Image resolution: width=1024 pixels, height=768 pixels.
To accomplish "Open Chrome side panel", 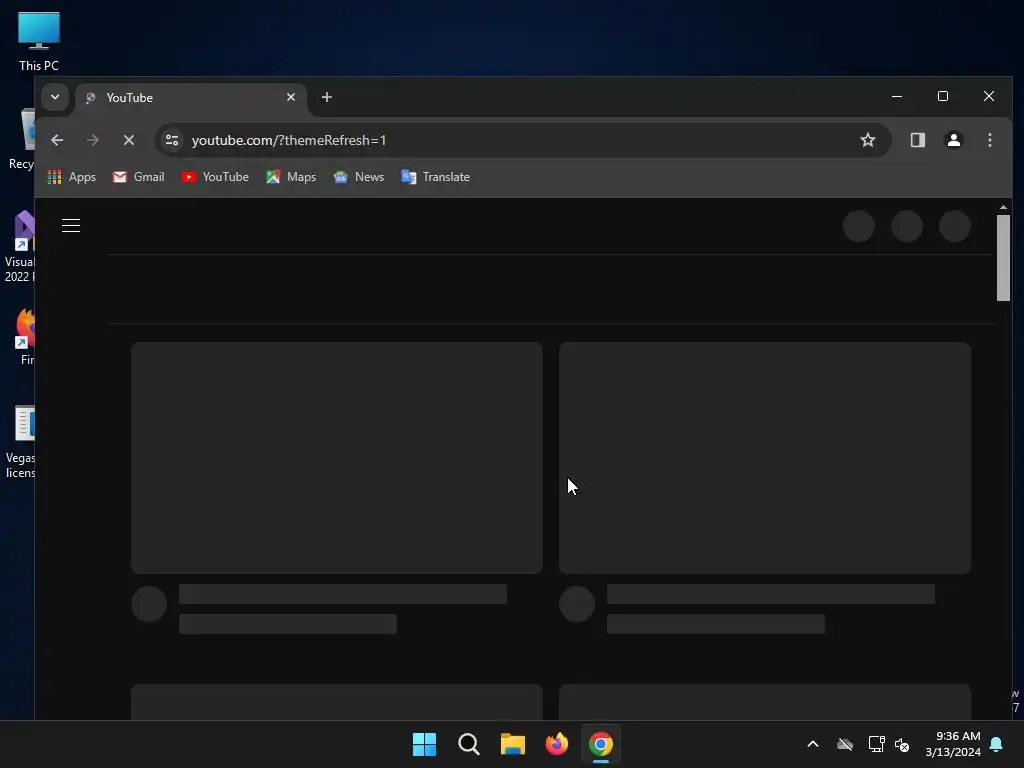I will pos(918,140).
